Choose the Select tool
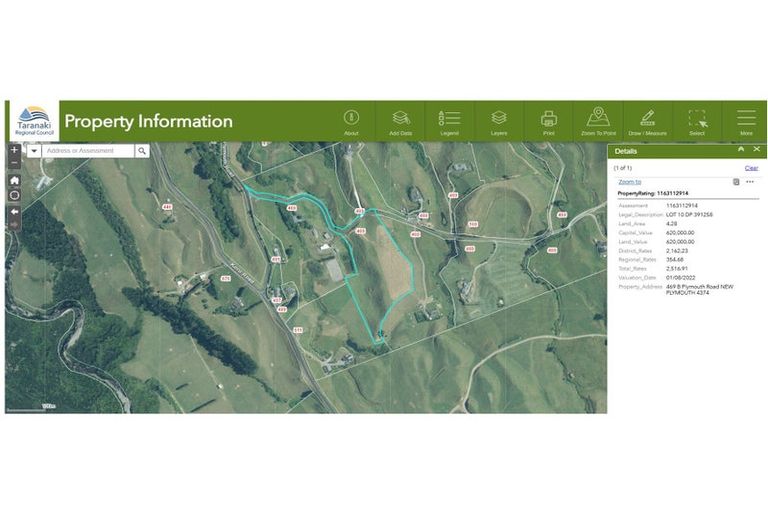This screenshot has width=768, height=512. 697,120
